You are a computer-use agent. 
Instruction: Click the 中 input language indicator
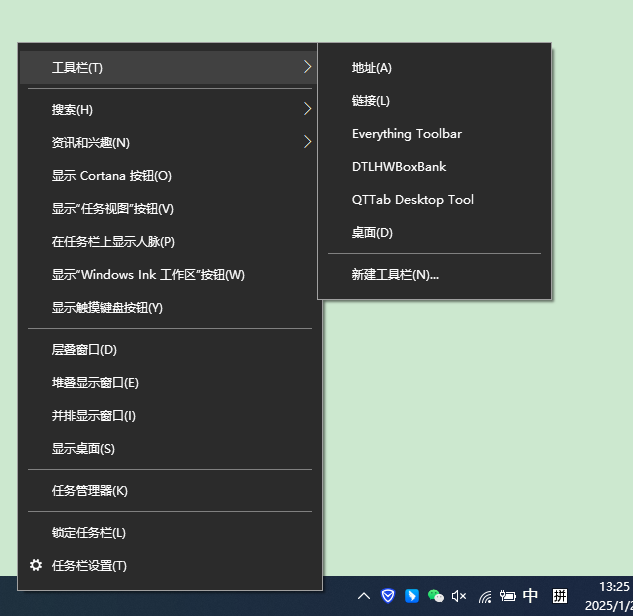(x=530, y=595)
